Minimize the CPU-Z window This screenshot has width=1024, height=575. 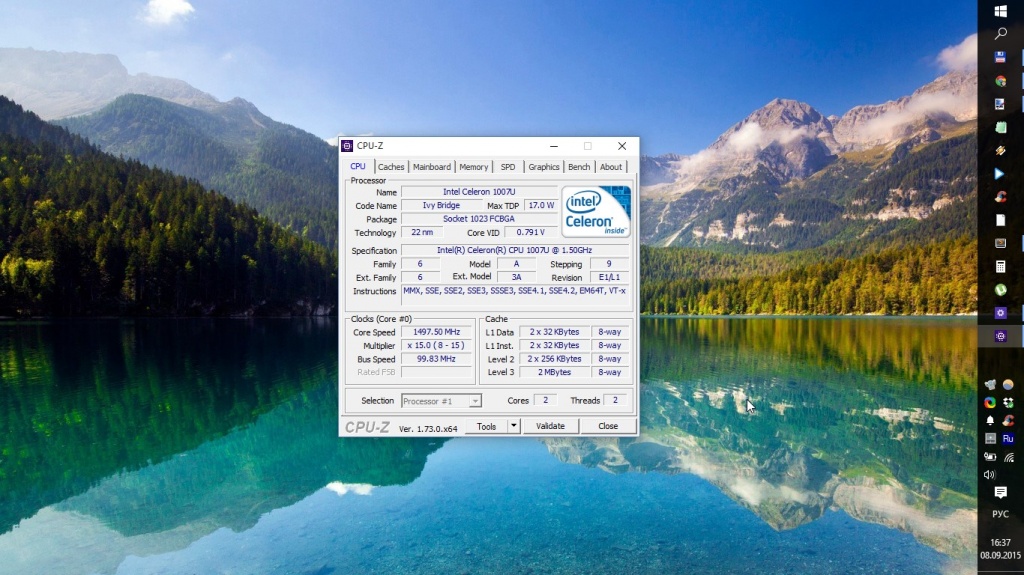click(554, 146)
